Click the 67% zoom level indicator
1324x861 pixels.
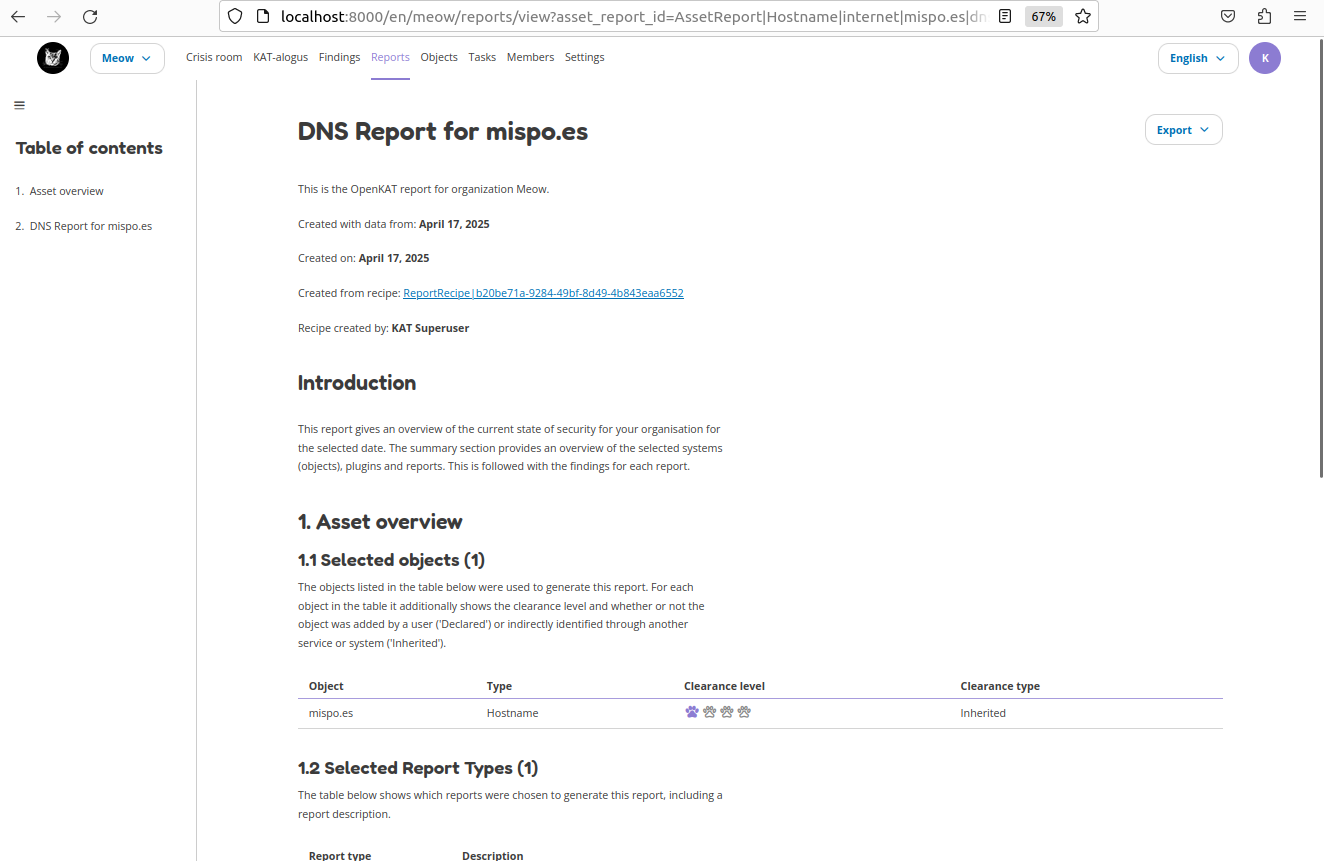pyautogui.click(x=1044, y=16)
